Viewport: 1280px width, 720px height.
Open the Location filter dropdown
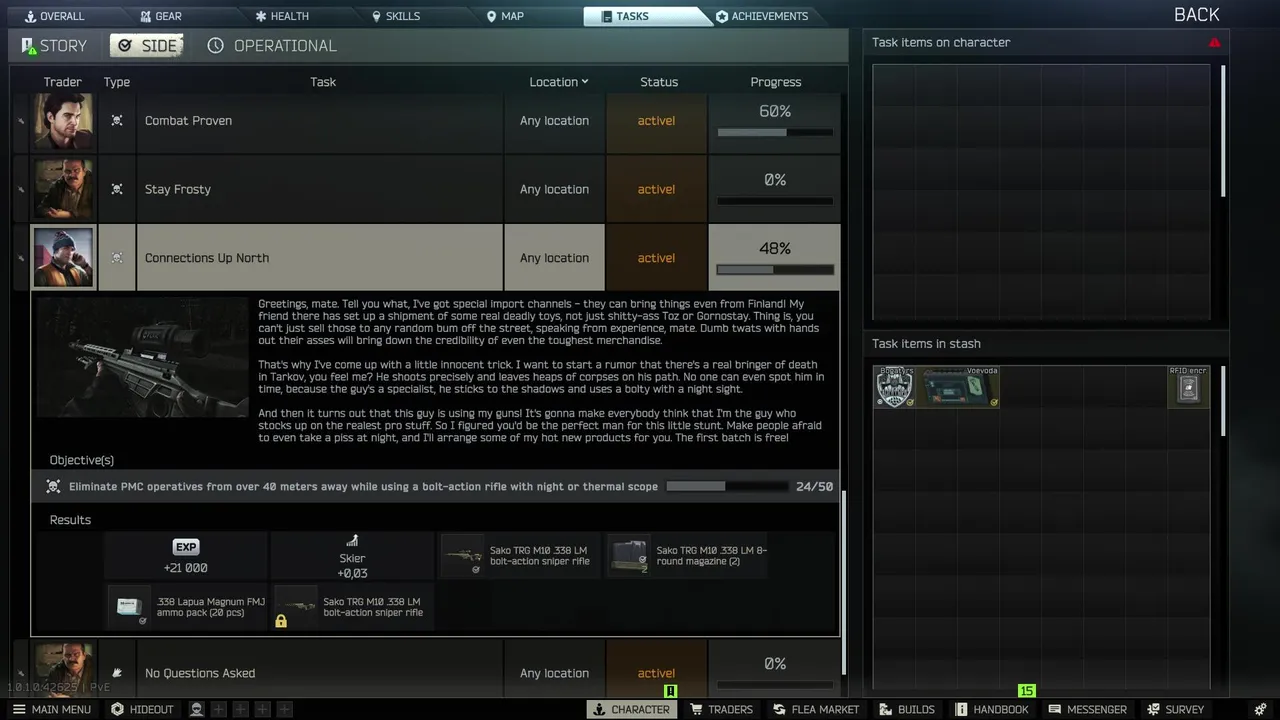(x=559, y=82)
